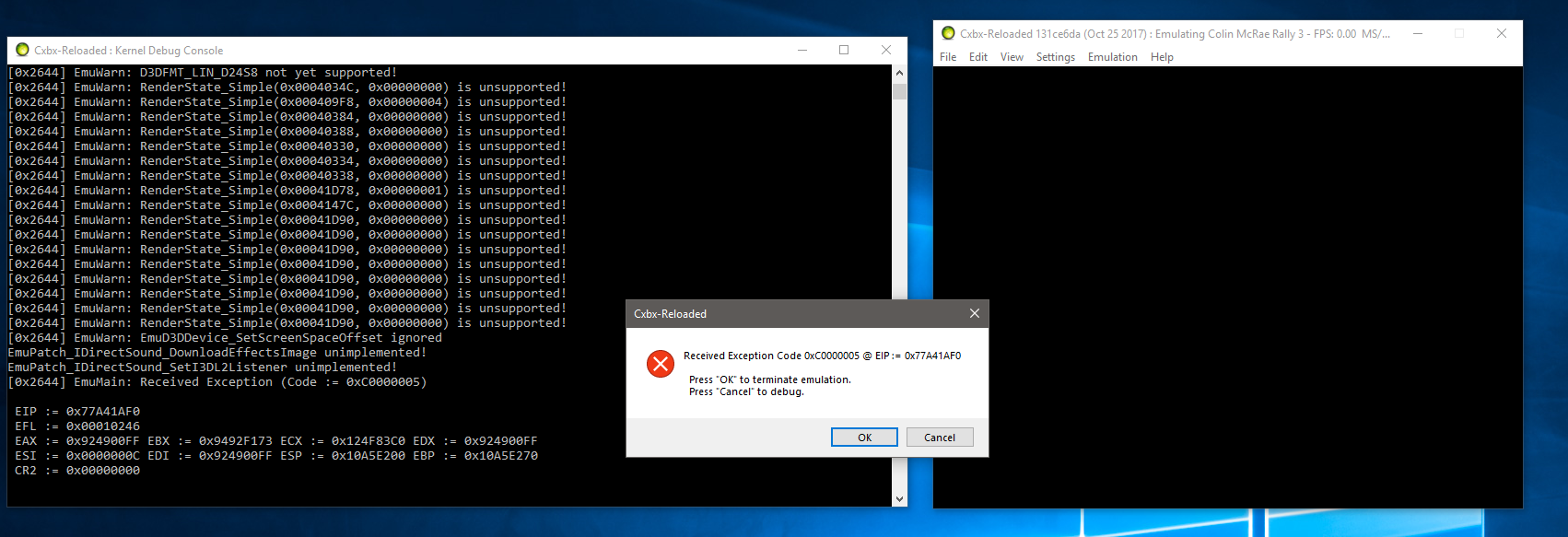This screenshot has height=537, width=1568.
Task: Click the 'CR2 := 0x00000000' console line
Action: [77, 470]
